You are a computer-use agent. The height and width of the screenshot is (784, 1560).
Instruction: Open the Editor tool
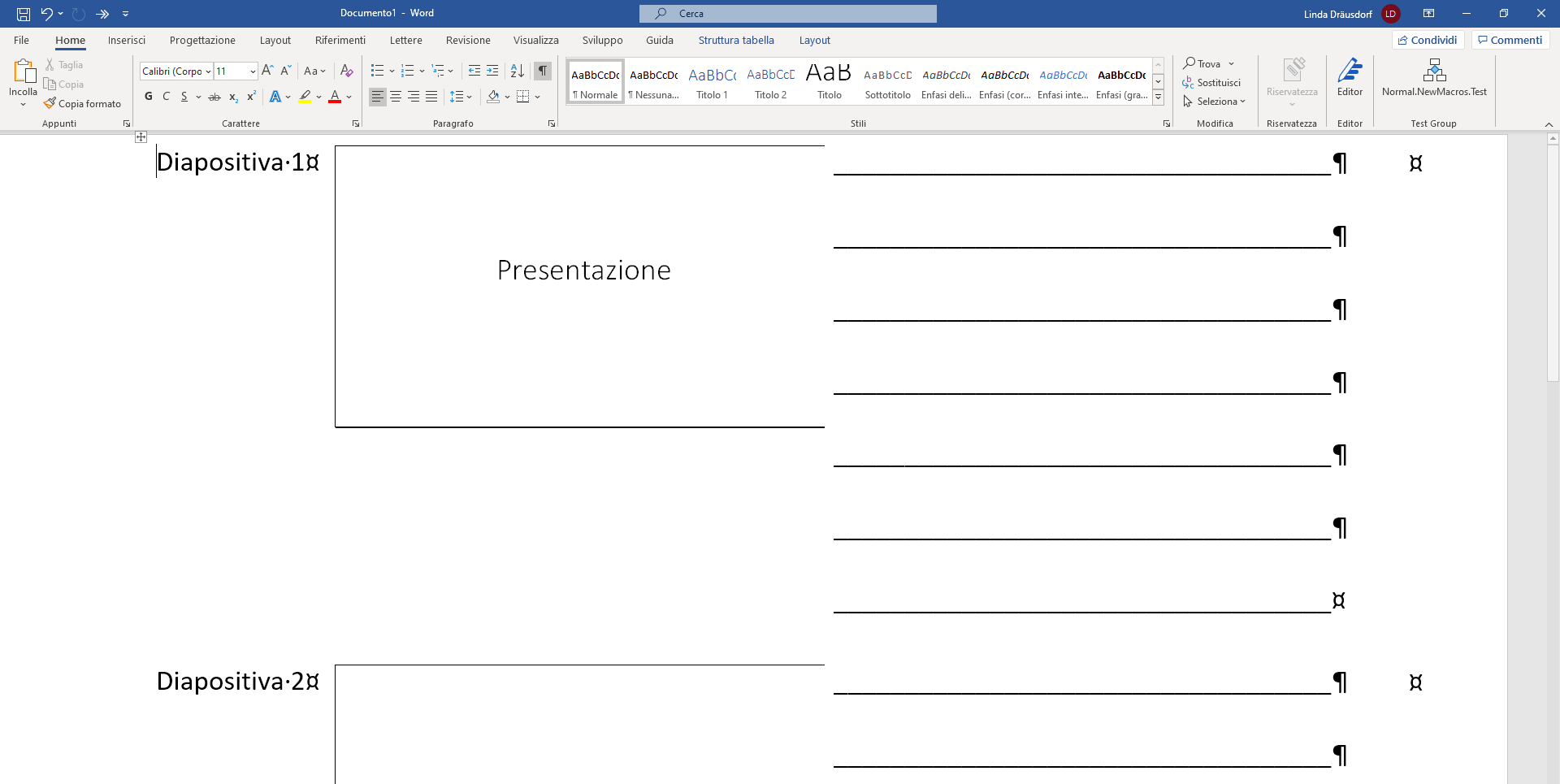click(x=1350, y=78)
